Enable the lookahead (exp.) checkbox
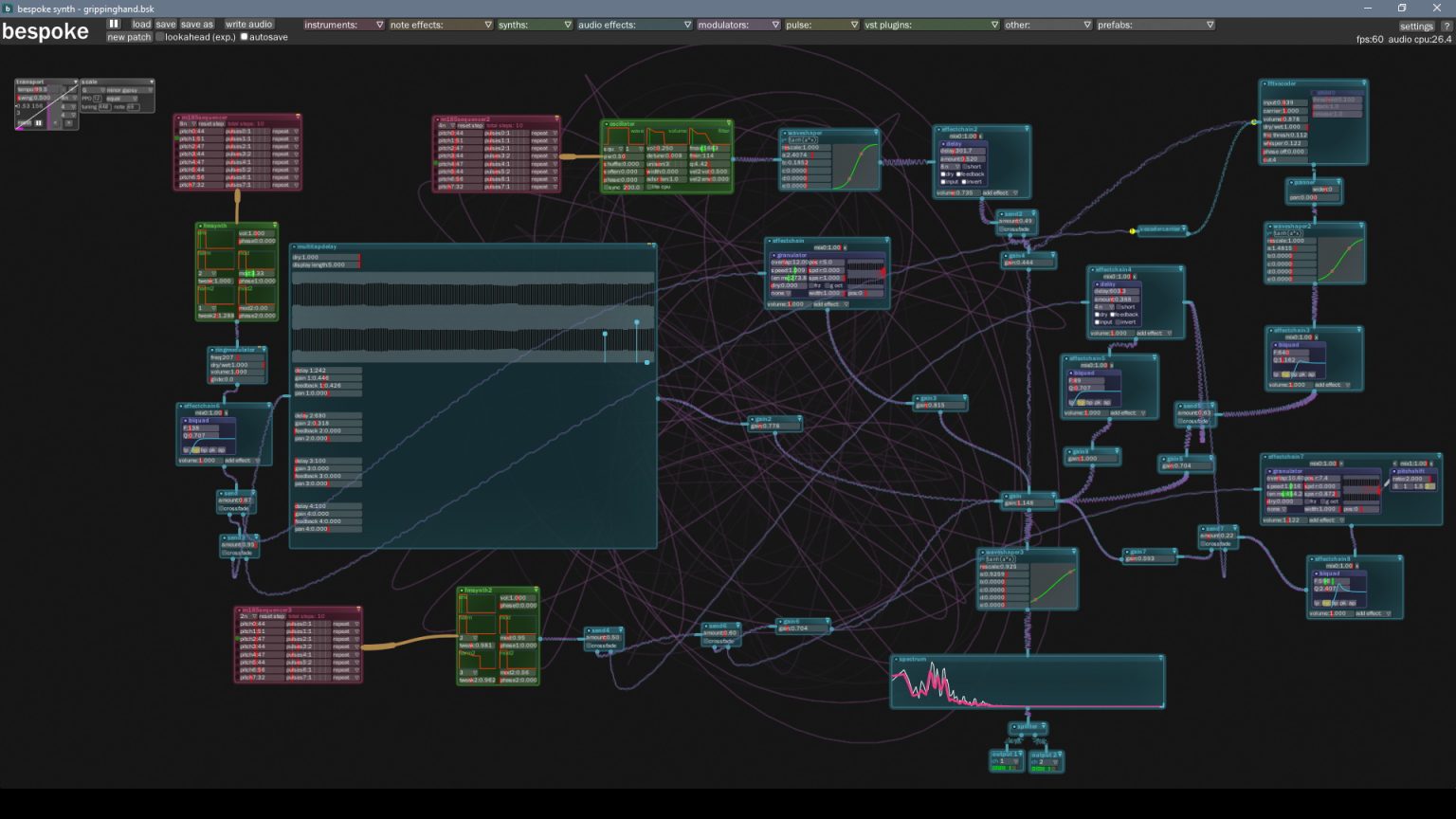Screen dimensions: 1456x819 (x=159, y=37)
